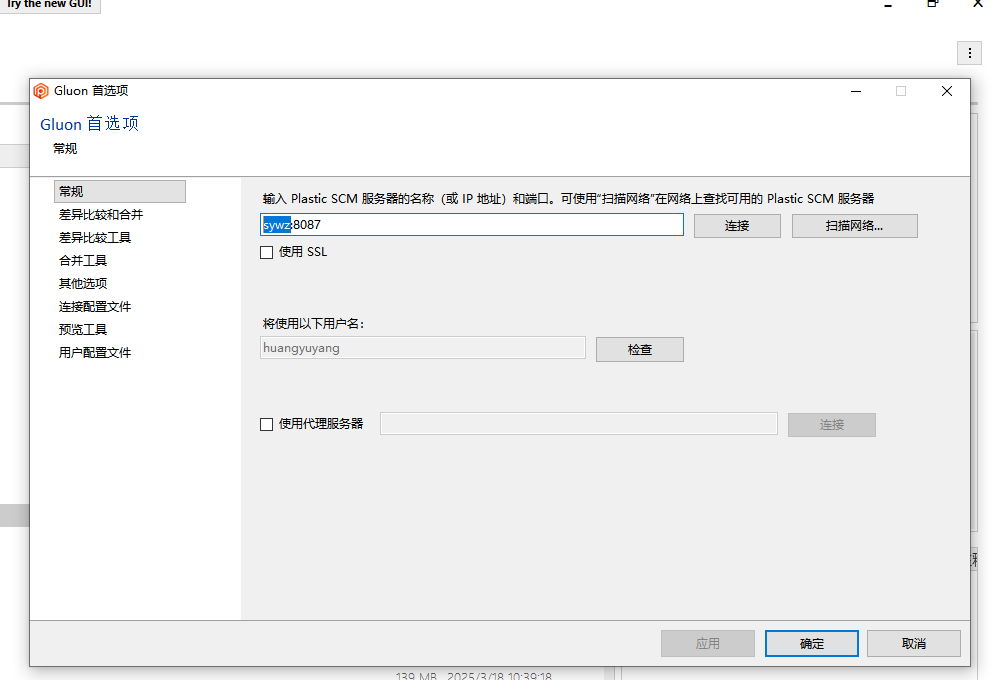Click the Gluon logo icon in title bar

(x=41, y=91)
